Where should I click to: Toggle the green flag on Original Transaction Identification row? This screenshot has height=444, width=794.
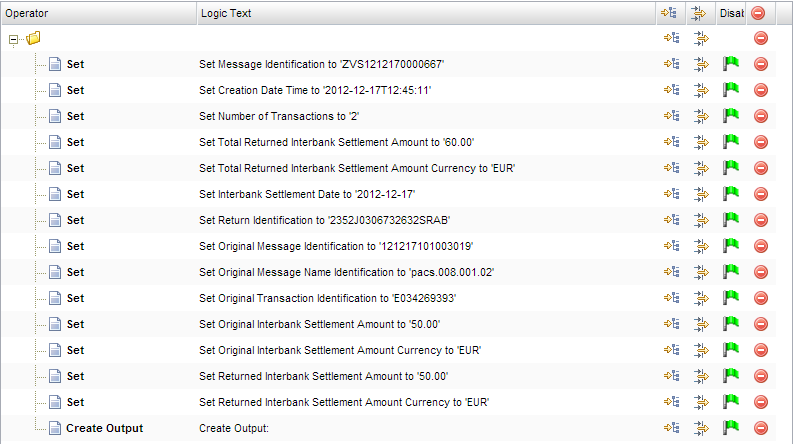pos(730,298)
